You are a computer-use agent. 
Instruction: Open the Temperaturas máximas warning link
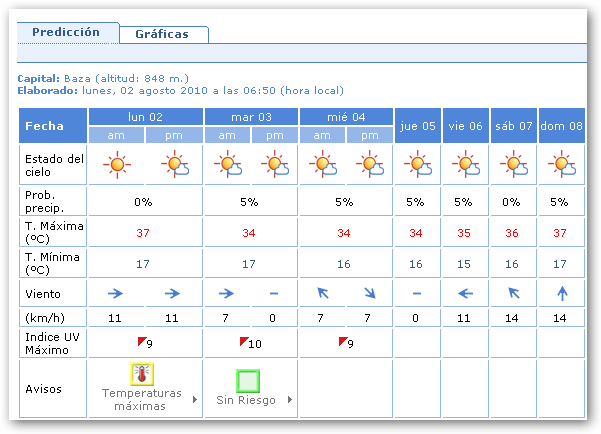click(x=141, y=400)
